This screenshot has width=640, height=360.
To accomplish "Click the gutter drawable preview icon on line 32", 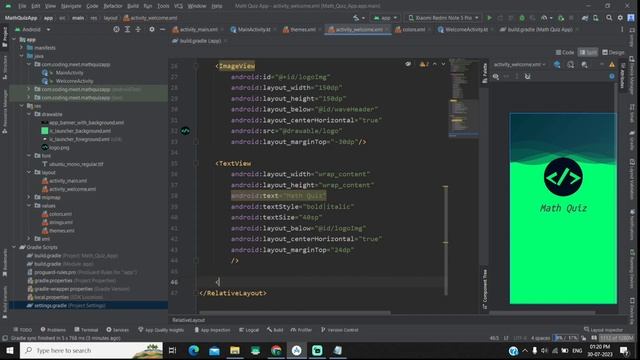I will [185, 131].
